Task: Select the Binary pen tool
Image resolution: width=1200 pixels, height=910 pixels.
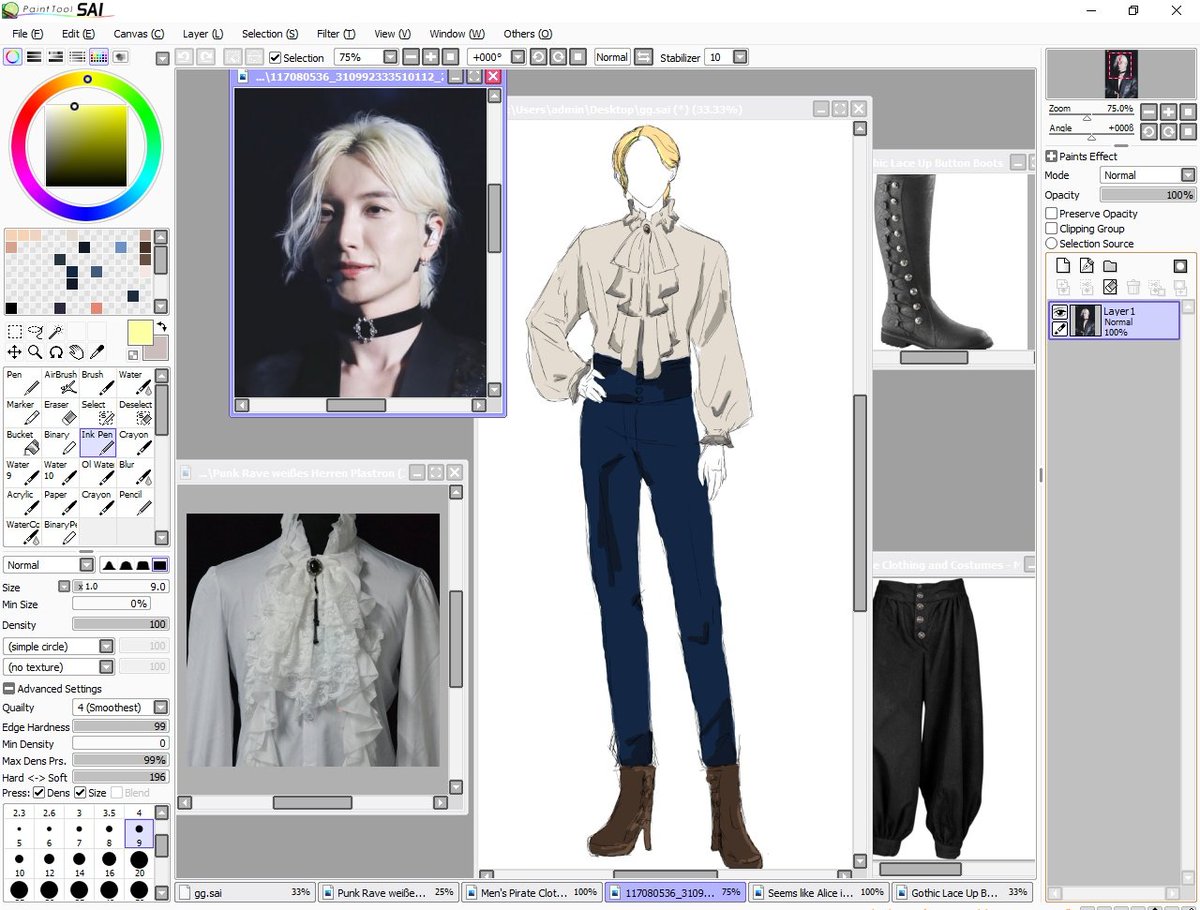Action: (x=61, y=442)
